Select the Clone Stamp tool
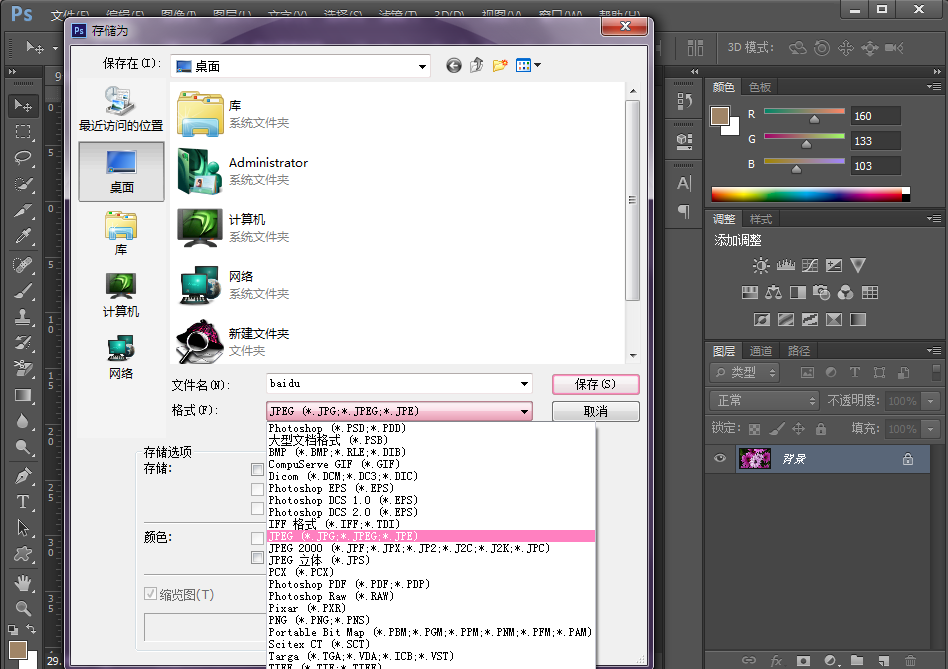Image resolution: width=948 pixels, height=669 pixels. point(23,317)
